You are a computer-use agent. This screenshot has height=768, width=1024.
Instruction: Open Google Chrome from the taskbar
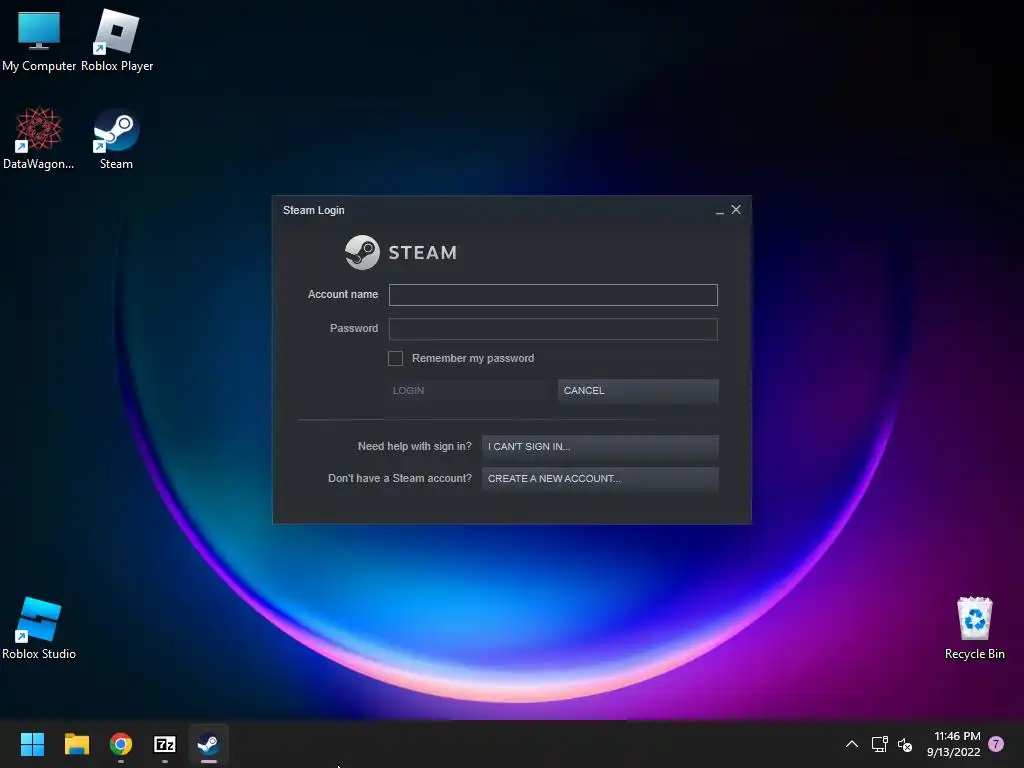coord(121,744)
